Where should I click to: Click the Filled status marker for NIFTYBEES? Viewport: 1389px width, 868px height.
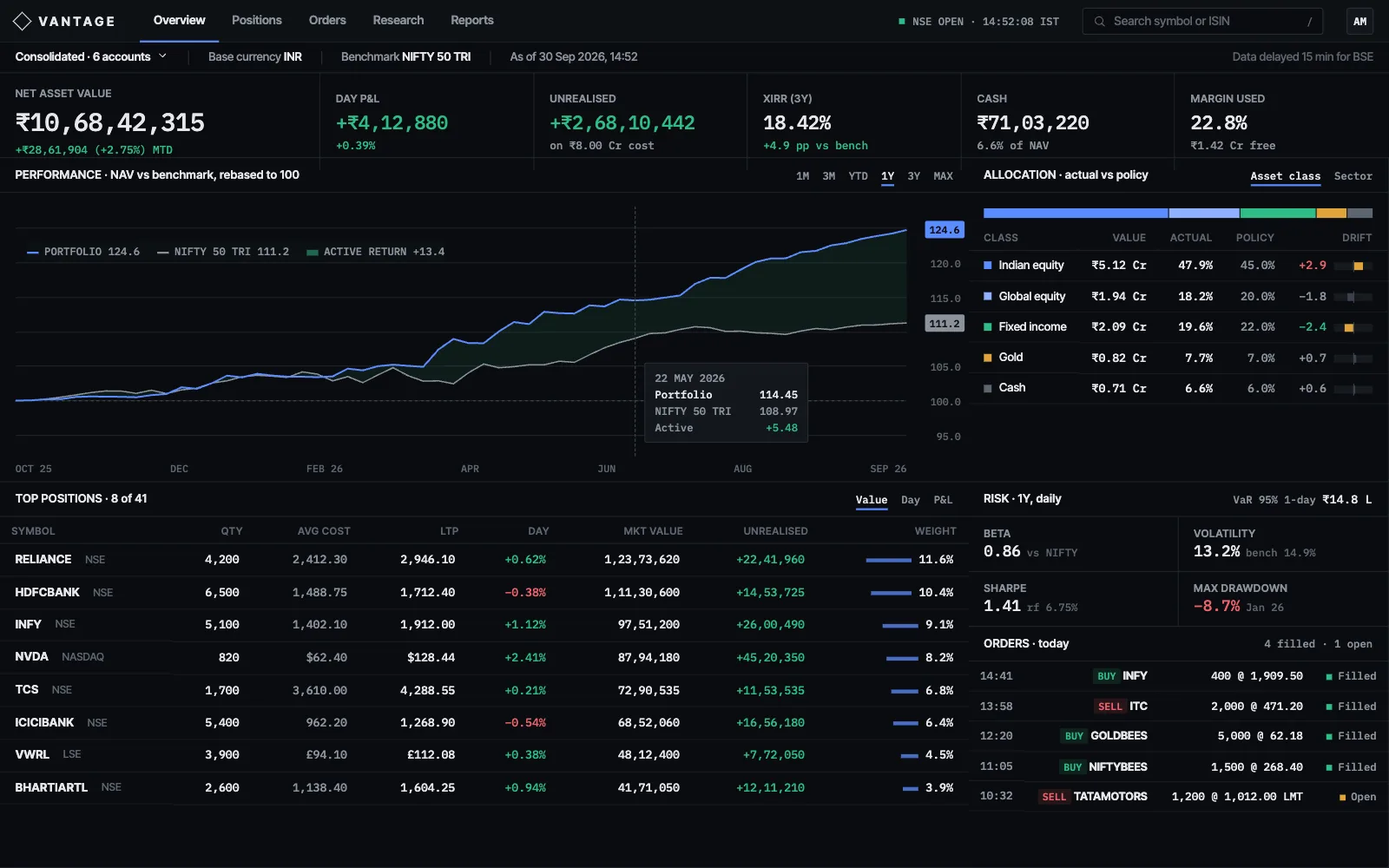point(1329,767)
